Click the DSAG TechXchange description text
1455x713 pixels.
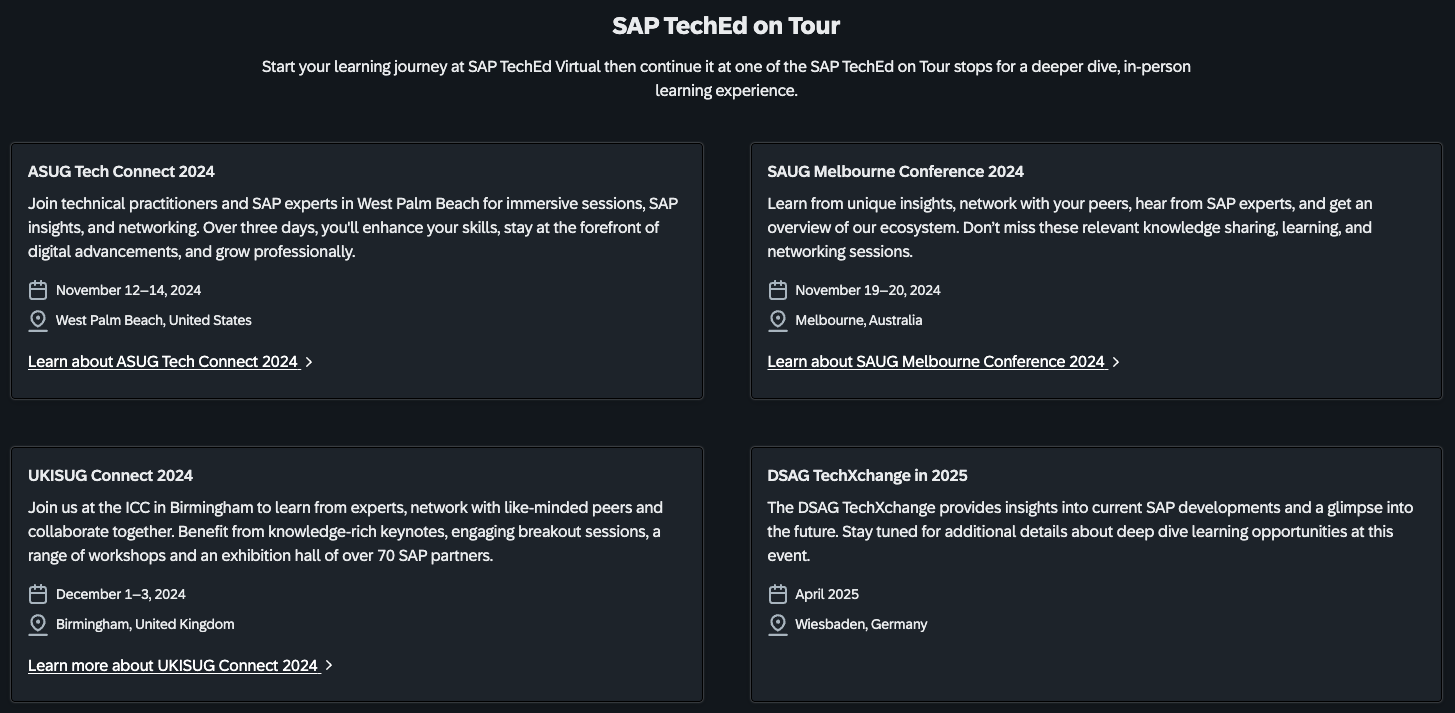pyautogui.click(x=1090, y=531)
